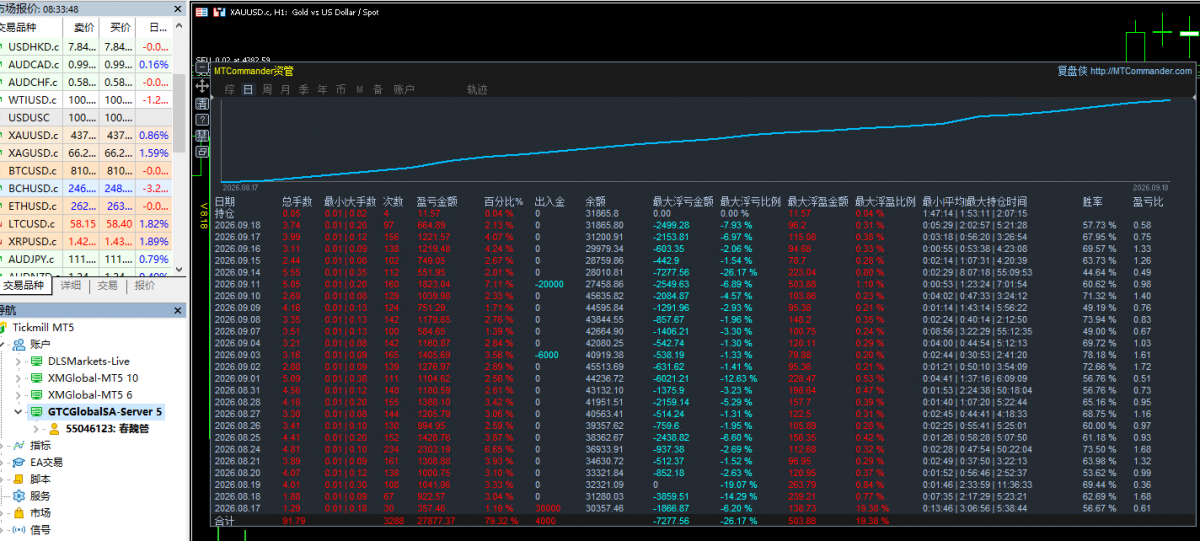
Task: Open the question-mark help icon on the MTCommander sidebar
Action: (x=202, y=119)
